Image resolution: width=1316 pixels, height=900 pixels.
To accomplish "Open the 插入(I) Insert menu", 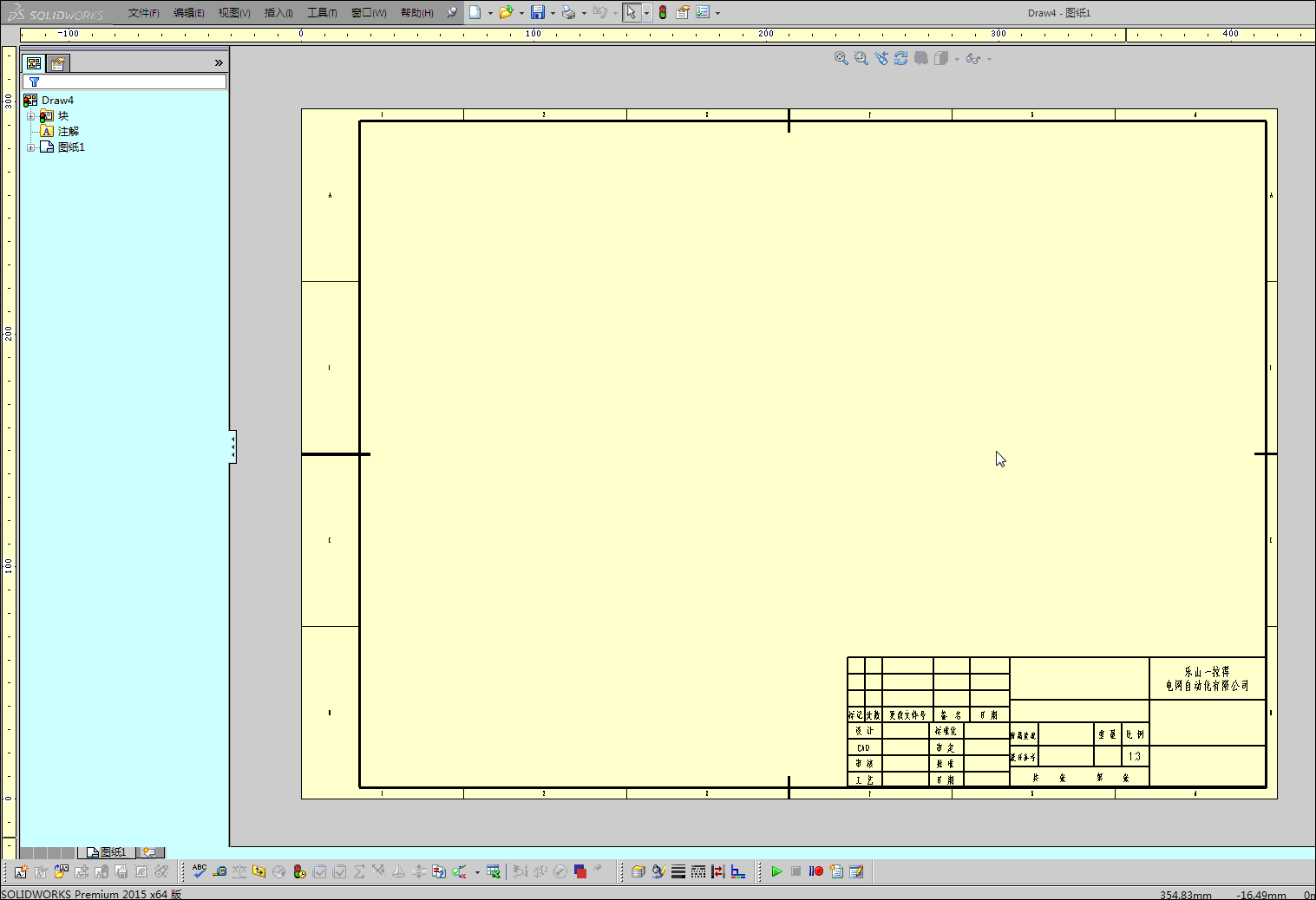I will 278,13.
